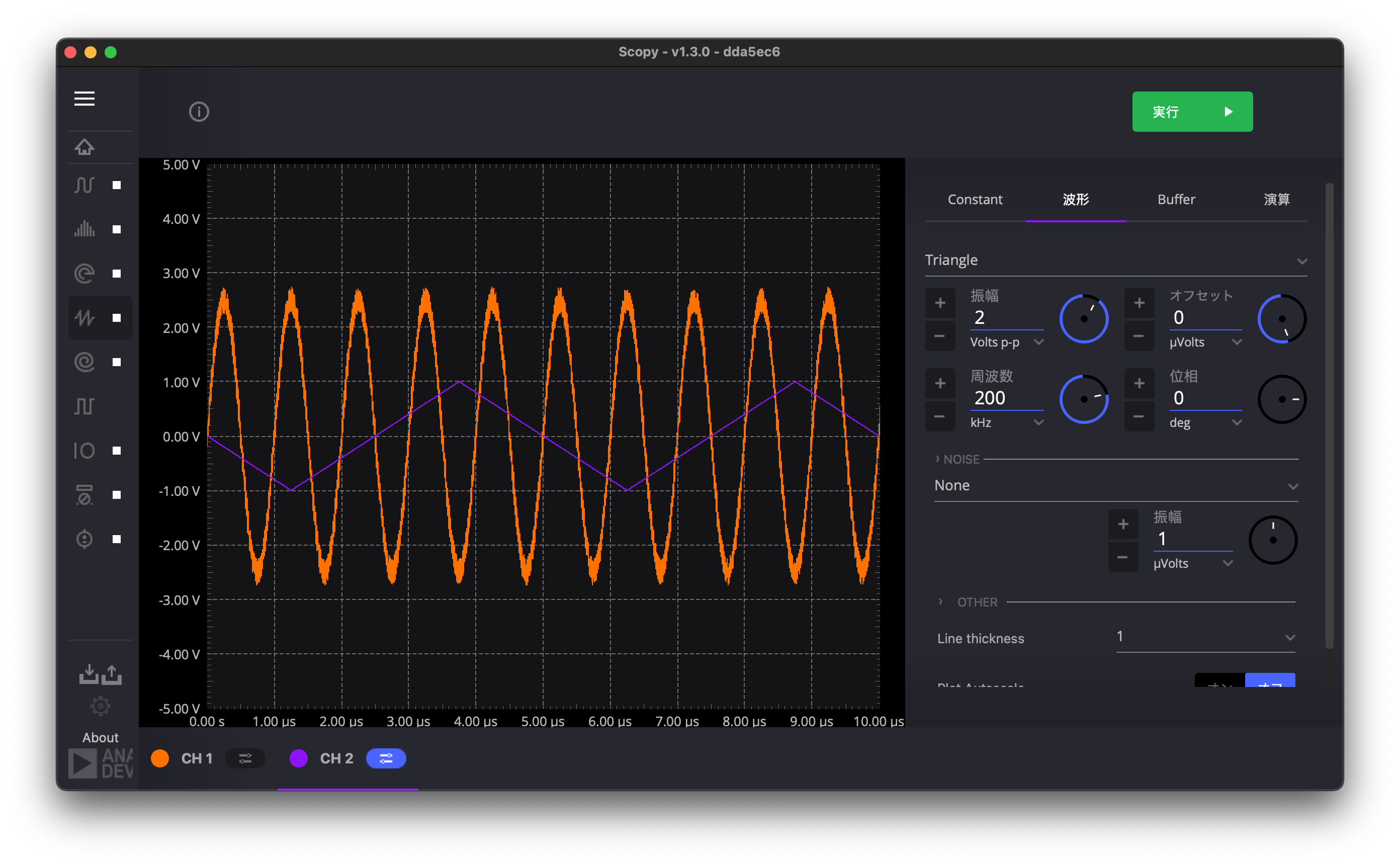Switch to the 演算 tab
This screenshot has width=1400, height=865.
click(x=1276, y=199)
